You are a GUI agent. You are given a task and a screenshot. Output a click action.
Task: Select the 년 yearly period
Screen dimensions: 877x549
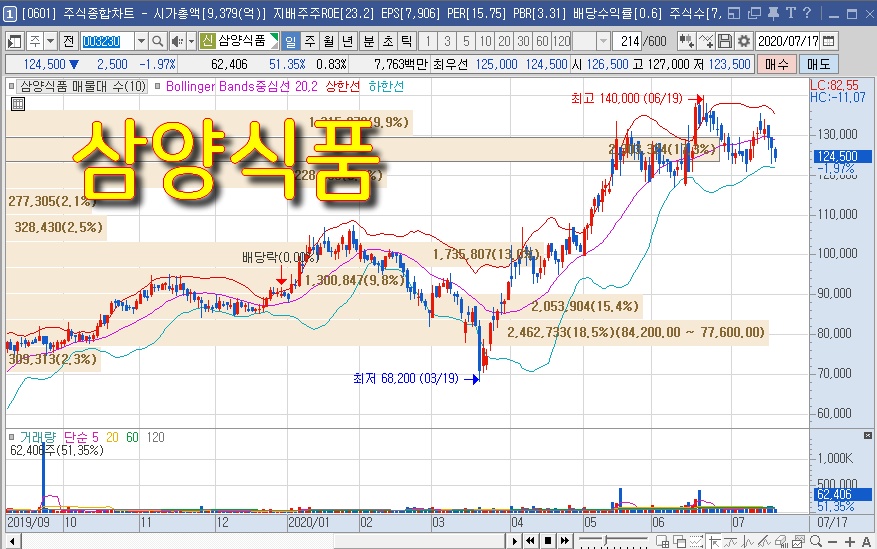[x=348, y=41]
